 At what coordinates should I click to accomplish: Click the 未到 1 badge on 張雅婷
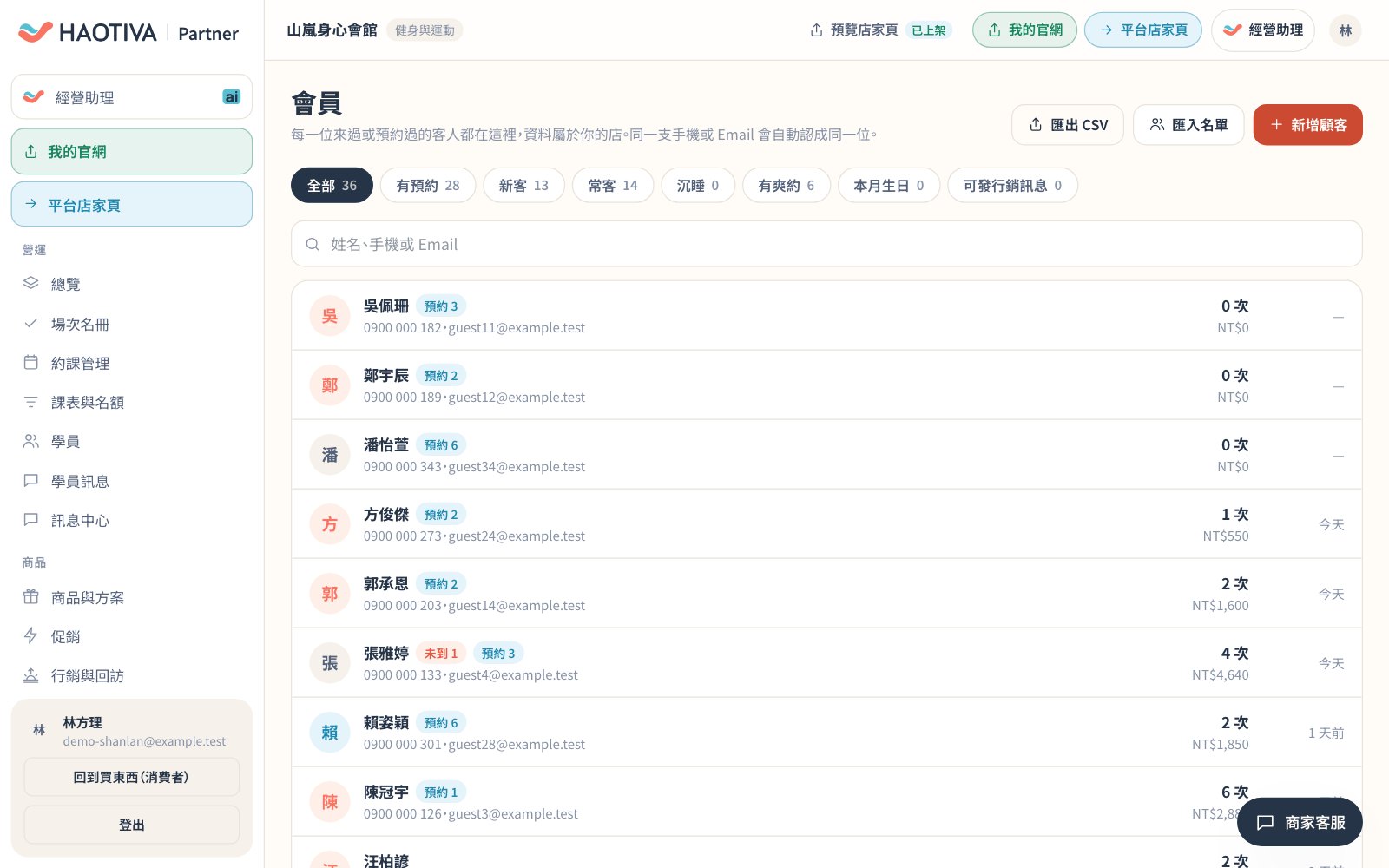pos(441,654)
